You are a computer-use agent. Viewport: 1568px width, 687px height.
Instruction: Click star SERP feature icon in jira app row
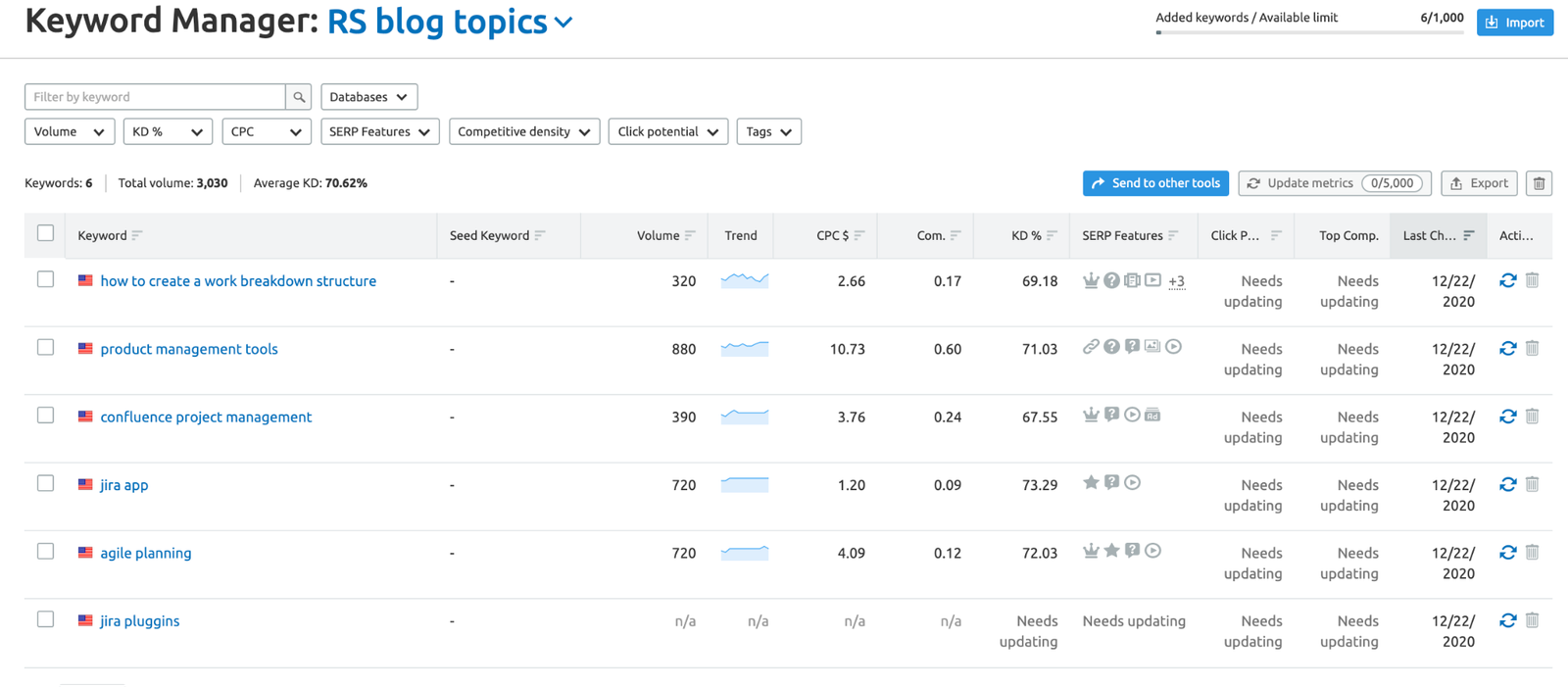point(1091,482)
